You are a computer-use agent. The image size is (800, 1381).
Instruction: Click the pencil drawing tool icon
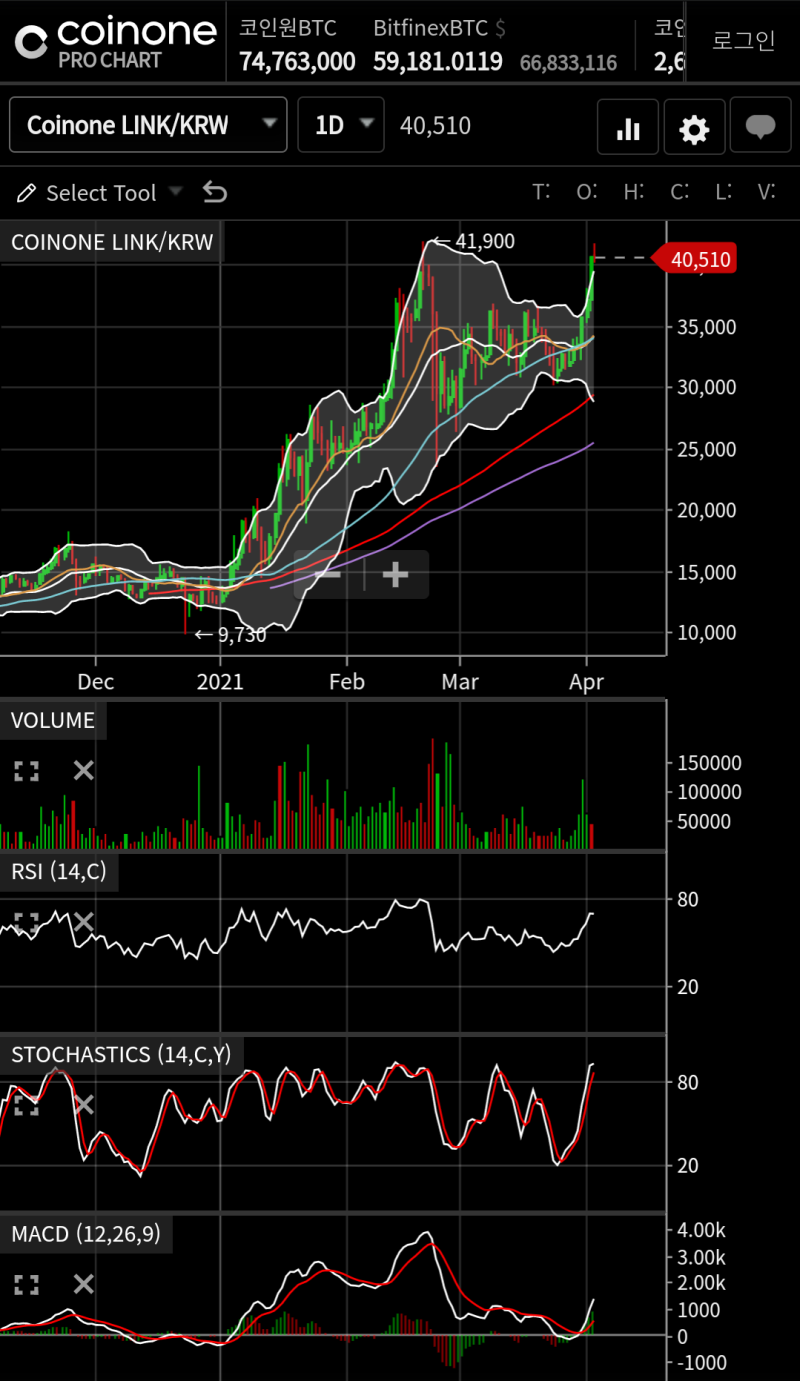pyautogui.click(x=27, y=193)
